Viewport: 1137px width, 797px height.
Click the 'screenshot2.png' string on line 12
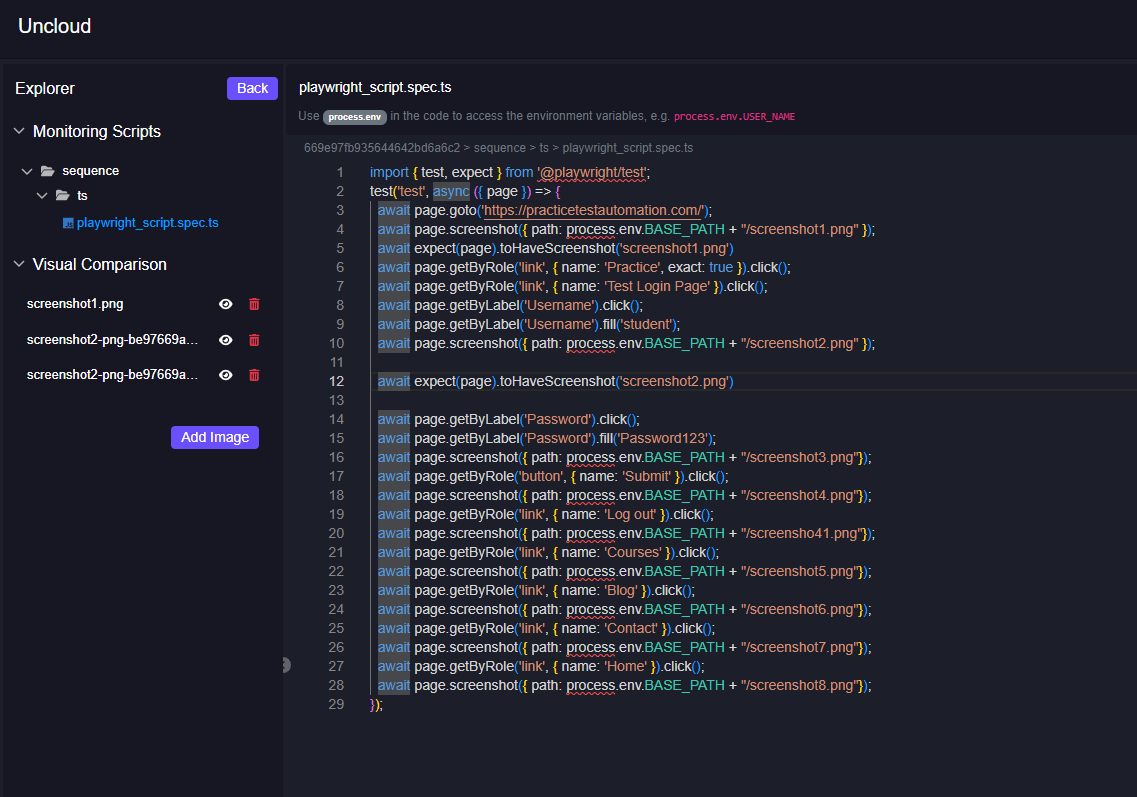pos(674,381)
